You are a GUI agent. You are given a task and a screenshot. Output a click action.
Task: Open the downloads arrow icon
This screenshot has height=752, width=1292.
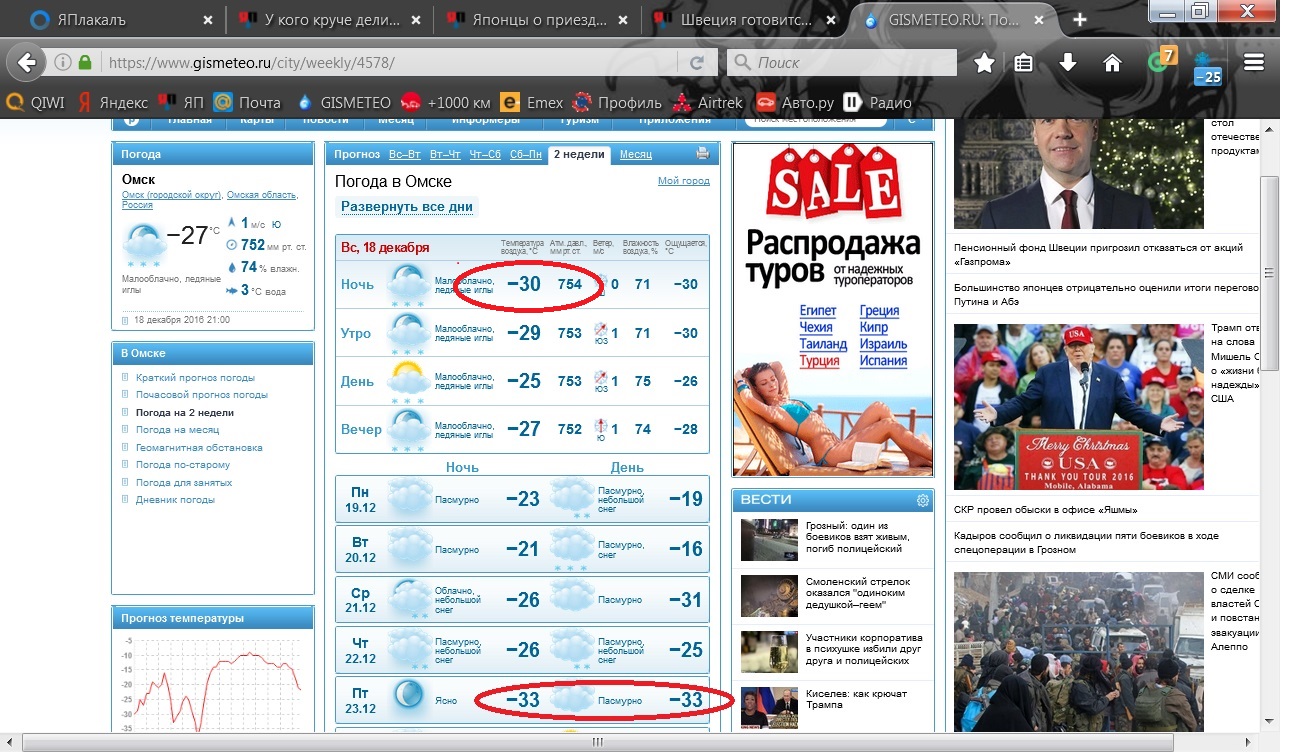click(1067, 62)
